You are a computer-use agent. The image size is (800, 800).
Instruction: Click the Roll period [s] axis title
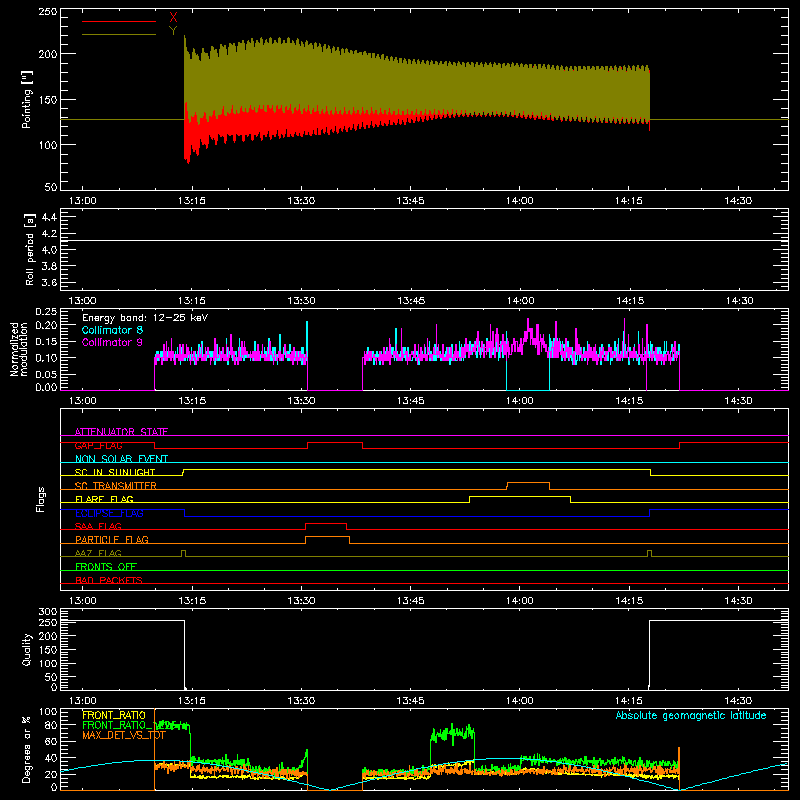(30, 249)
